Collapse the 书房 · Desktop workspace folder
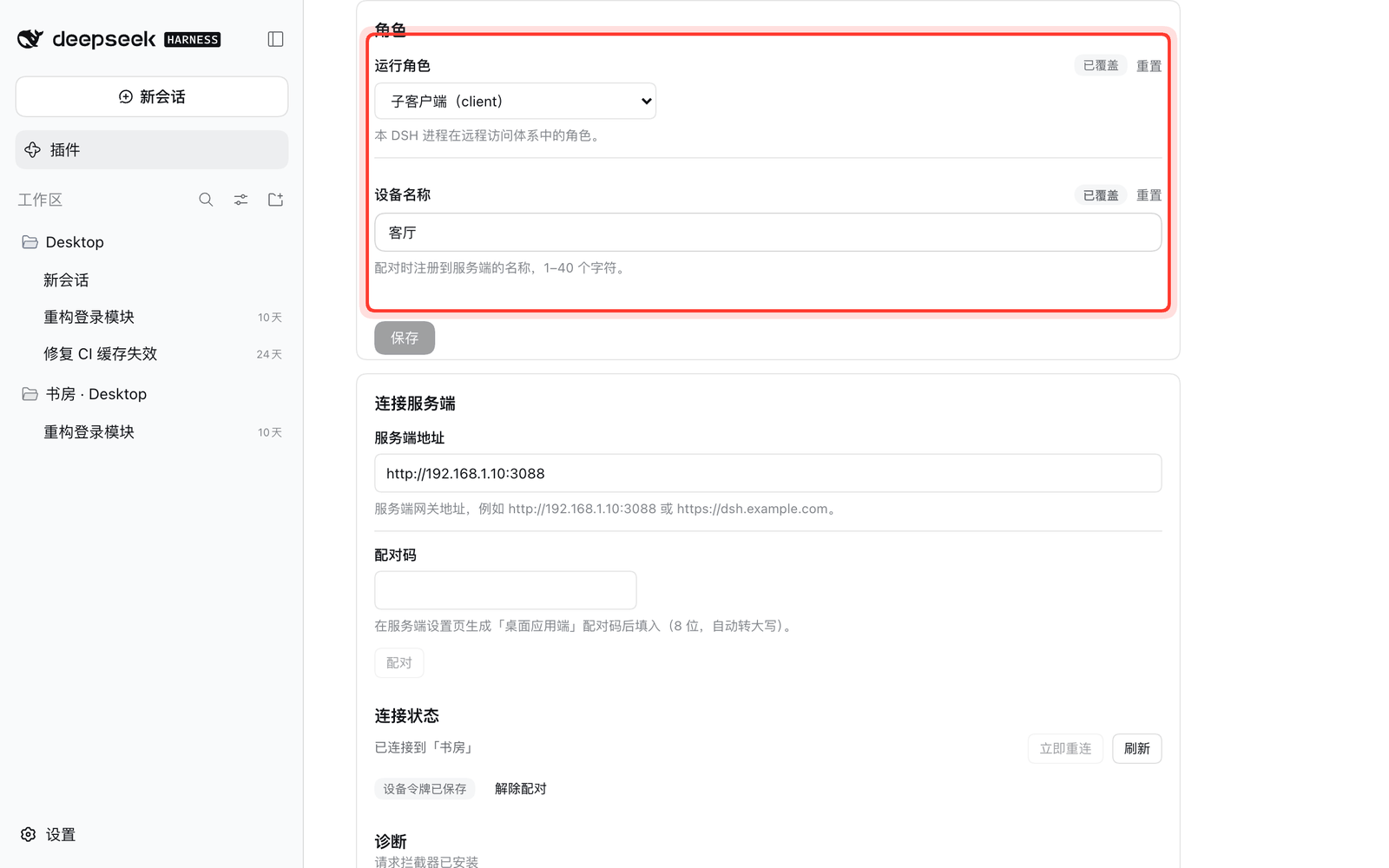 (152, 394)
